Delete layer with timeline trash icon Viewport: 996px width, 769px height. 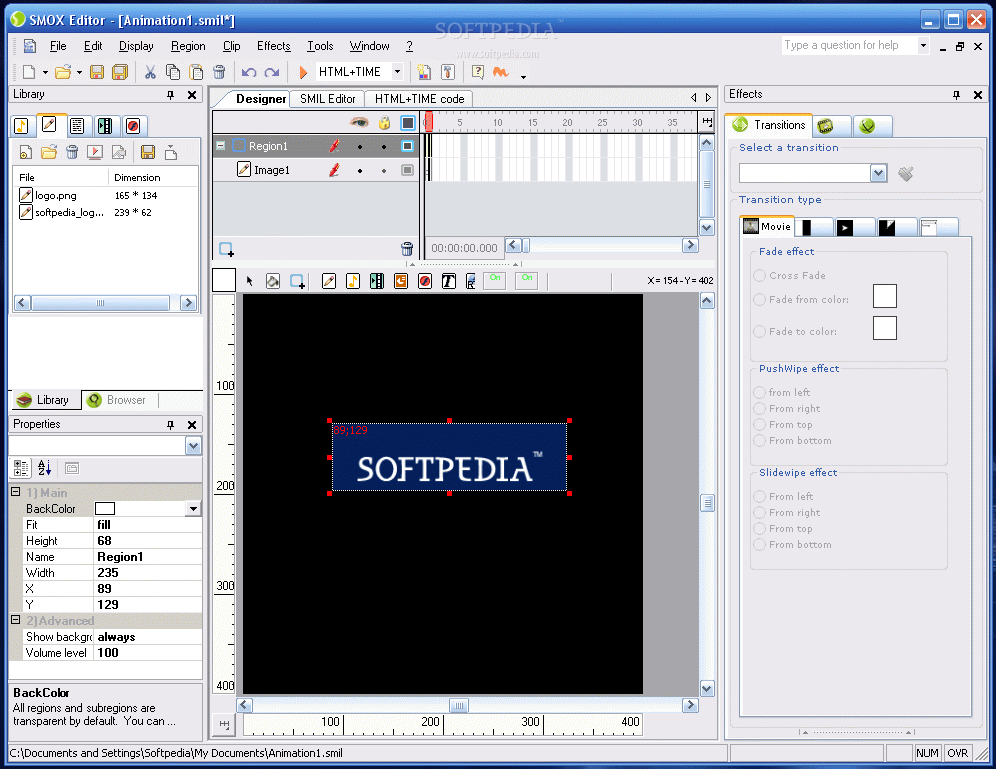click(x=407, y=249)
